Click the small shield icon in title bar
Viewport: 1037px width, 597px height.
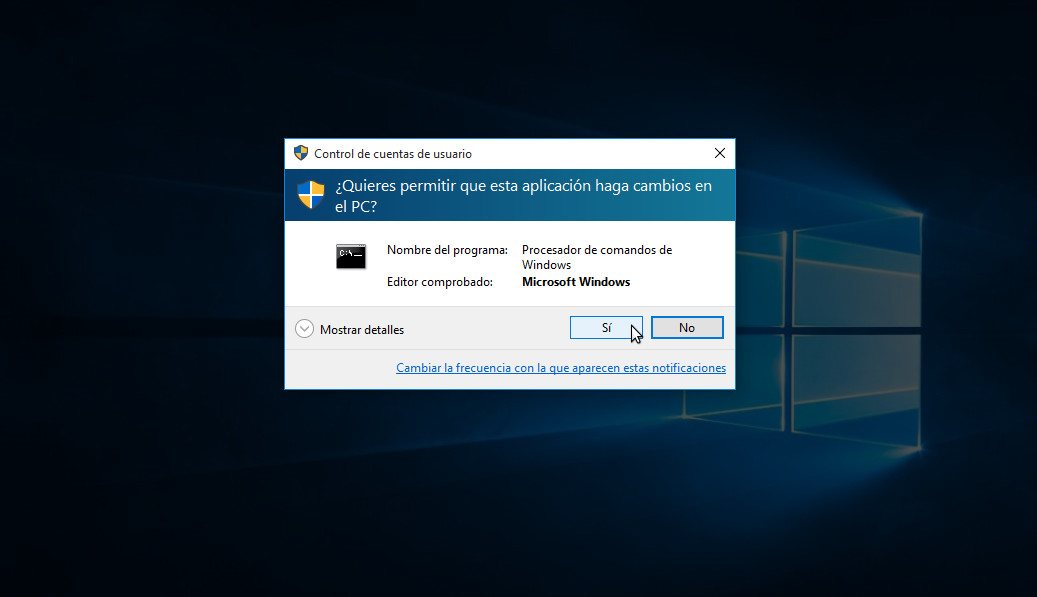point(301,153)
